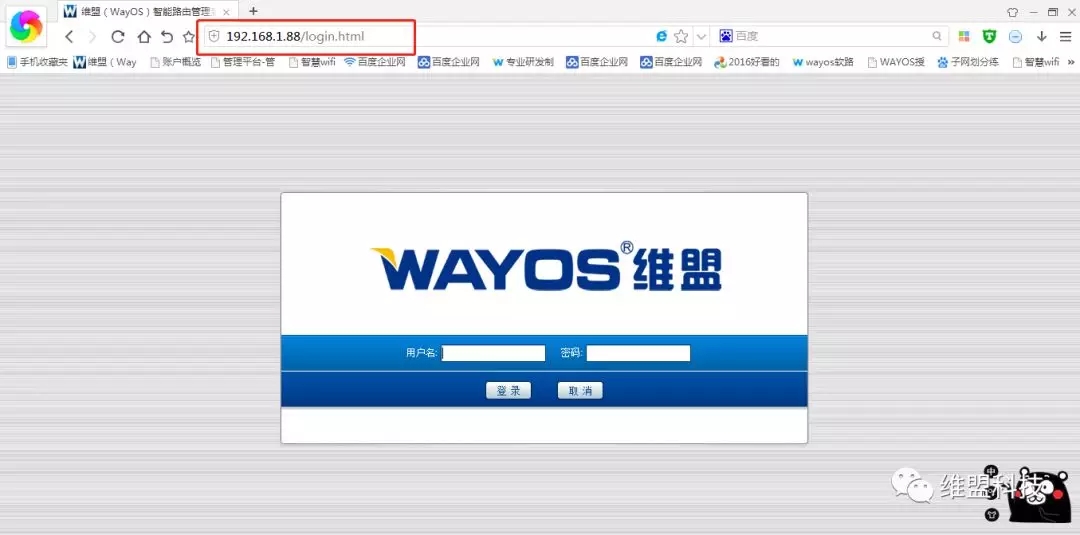Image resolution: width=1080 pixels, height=535 pixels.
Task: Open the 子网划分终 bookmark
Action: pos(968,62)
